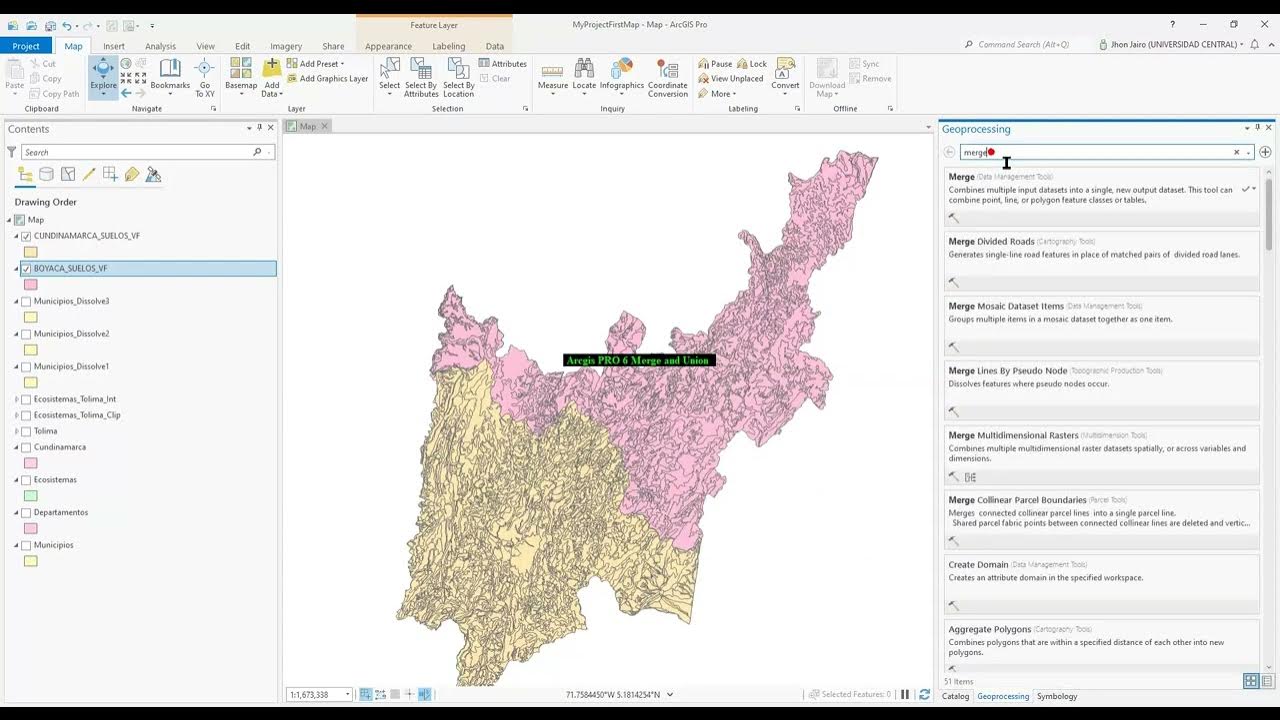Switch to List By Drawing Order
Viewport: 1280px width, 720px height.
pos(26,174)
